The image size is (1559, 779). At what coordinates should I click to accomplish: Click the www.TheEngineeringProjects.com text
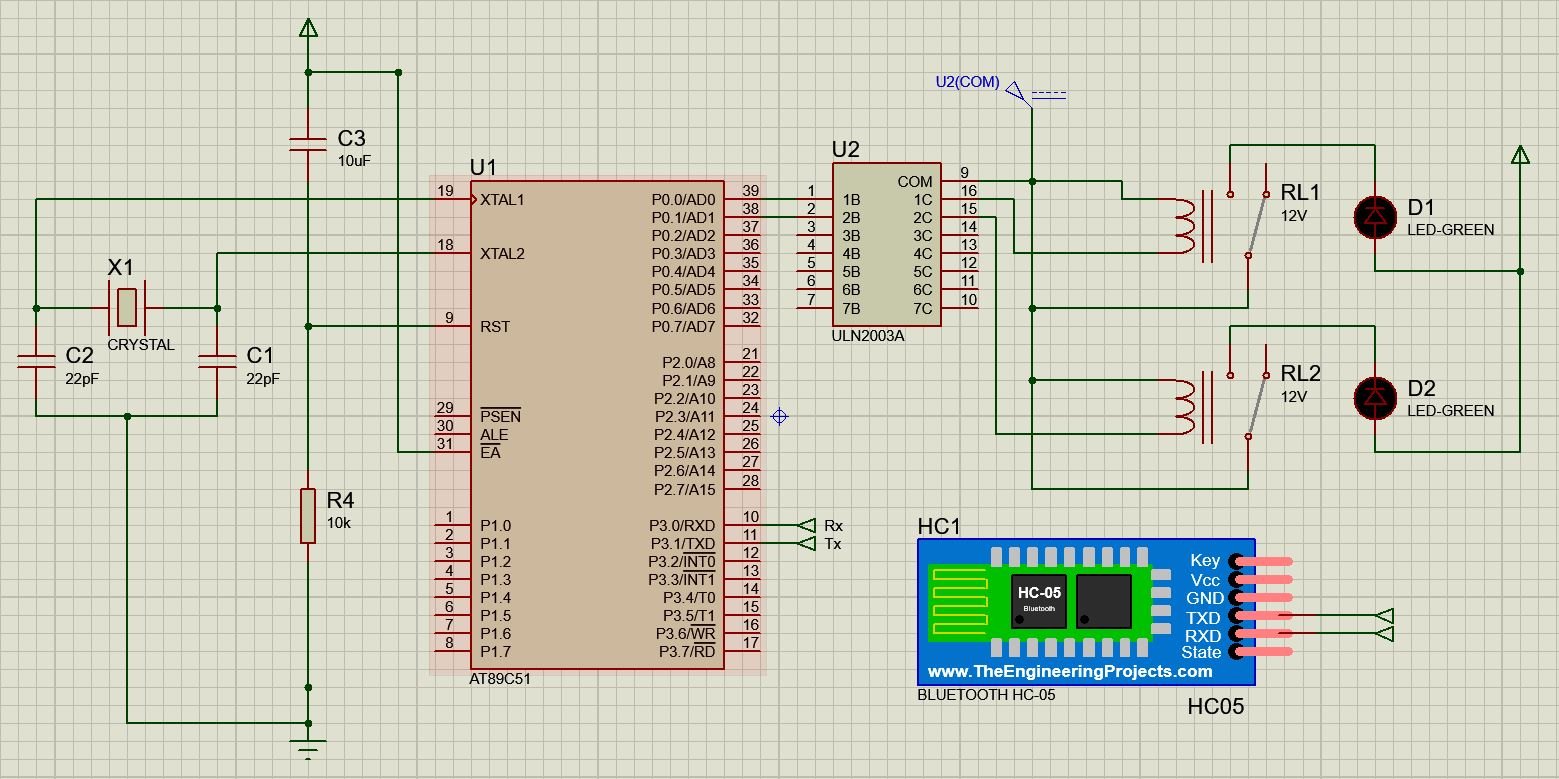click(x=1070, y=672)
